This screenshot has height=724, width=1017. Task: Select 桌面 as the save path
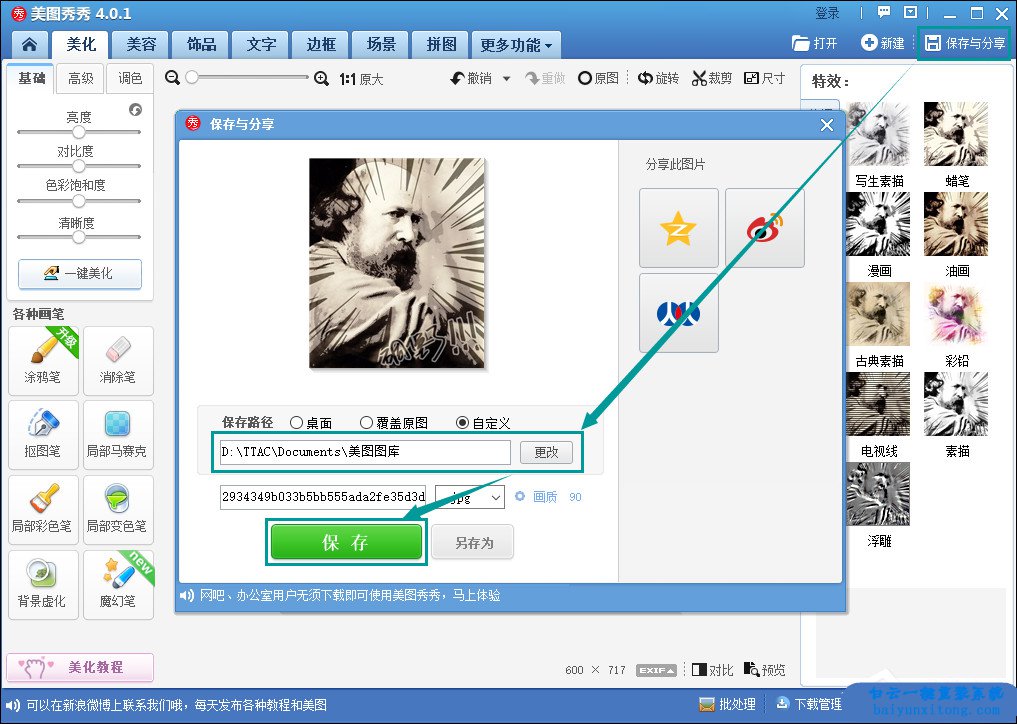click(x=297, y=423)
